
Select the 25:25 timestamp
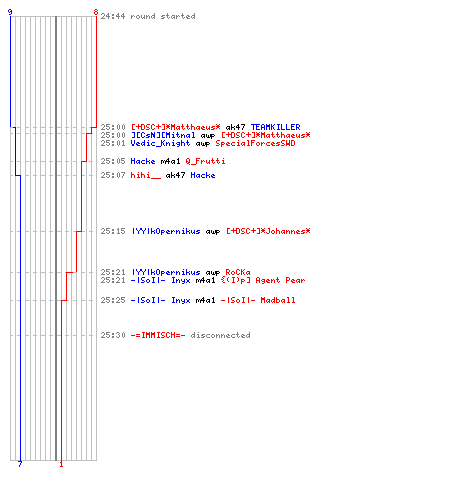[x=113, y=300]
